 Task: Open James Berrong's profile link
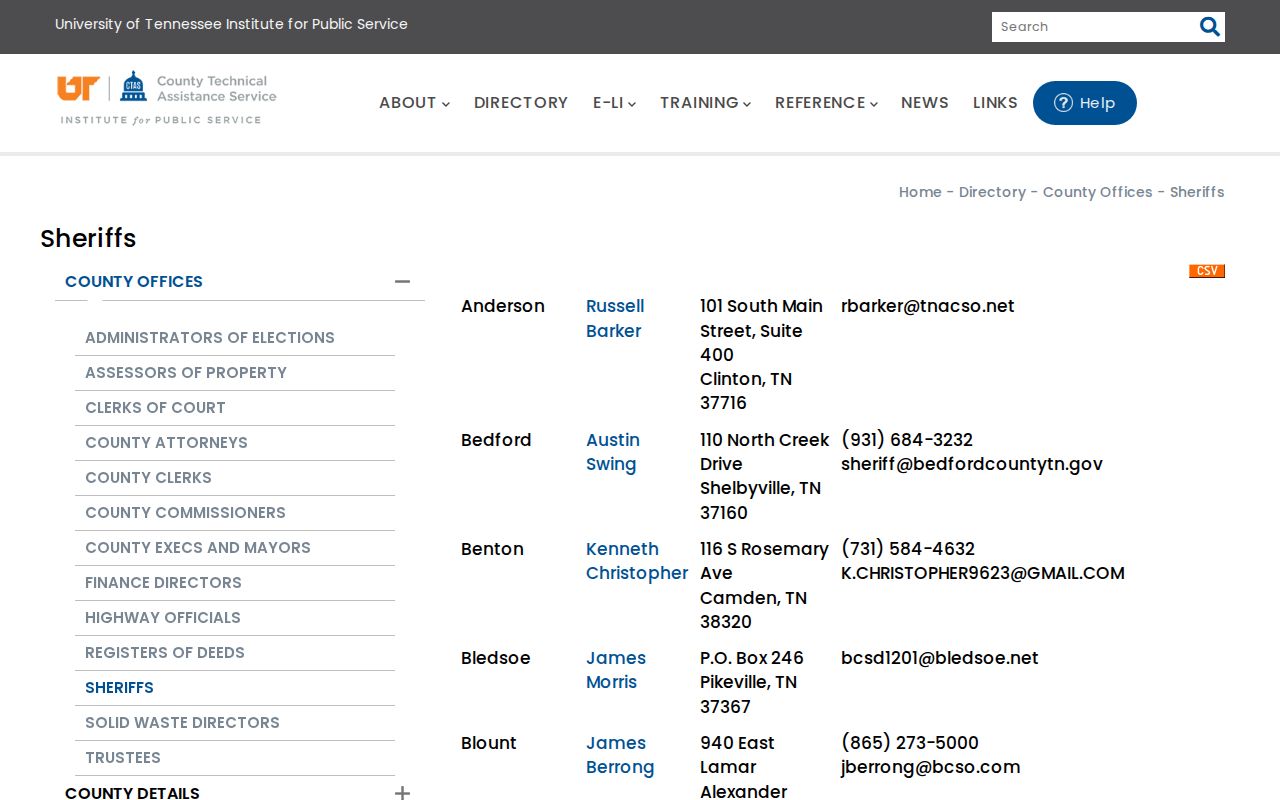tap(620, 755)
